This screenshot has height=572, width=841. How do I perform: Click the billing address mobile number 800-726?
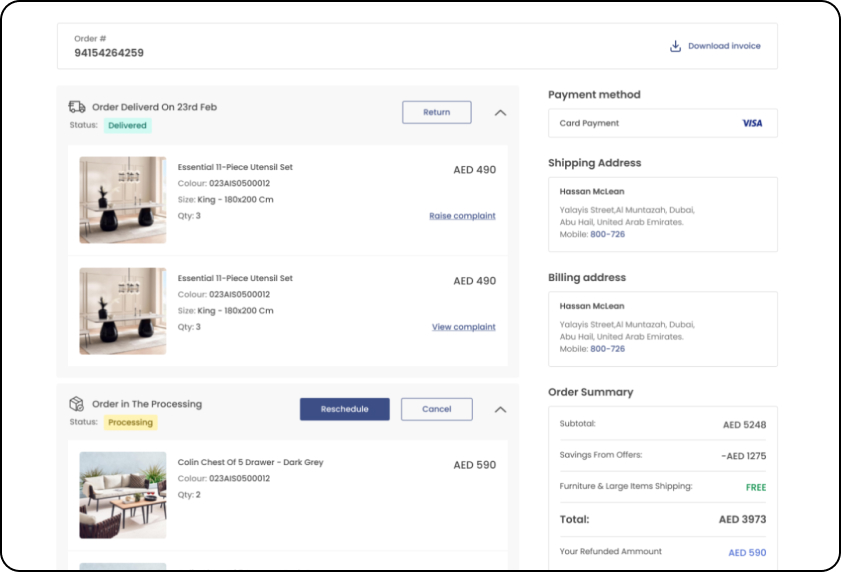click(x=608, y=349)
